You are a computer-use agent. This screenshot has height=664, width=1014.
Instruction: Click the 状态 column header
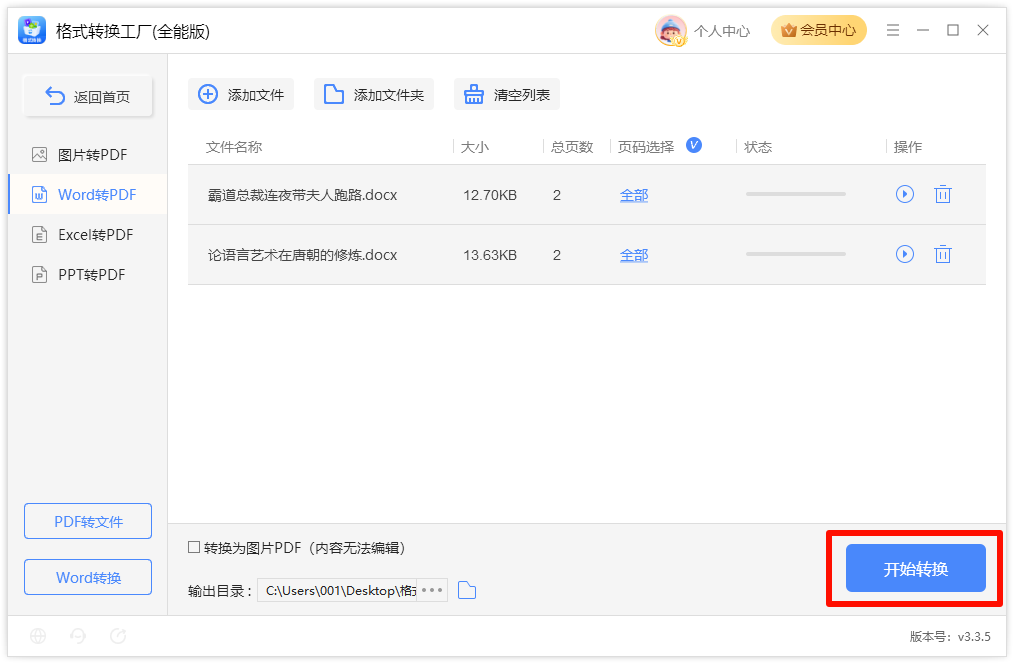click(x=758, y=147)
